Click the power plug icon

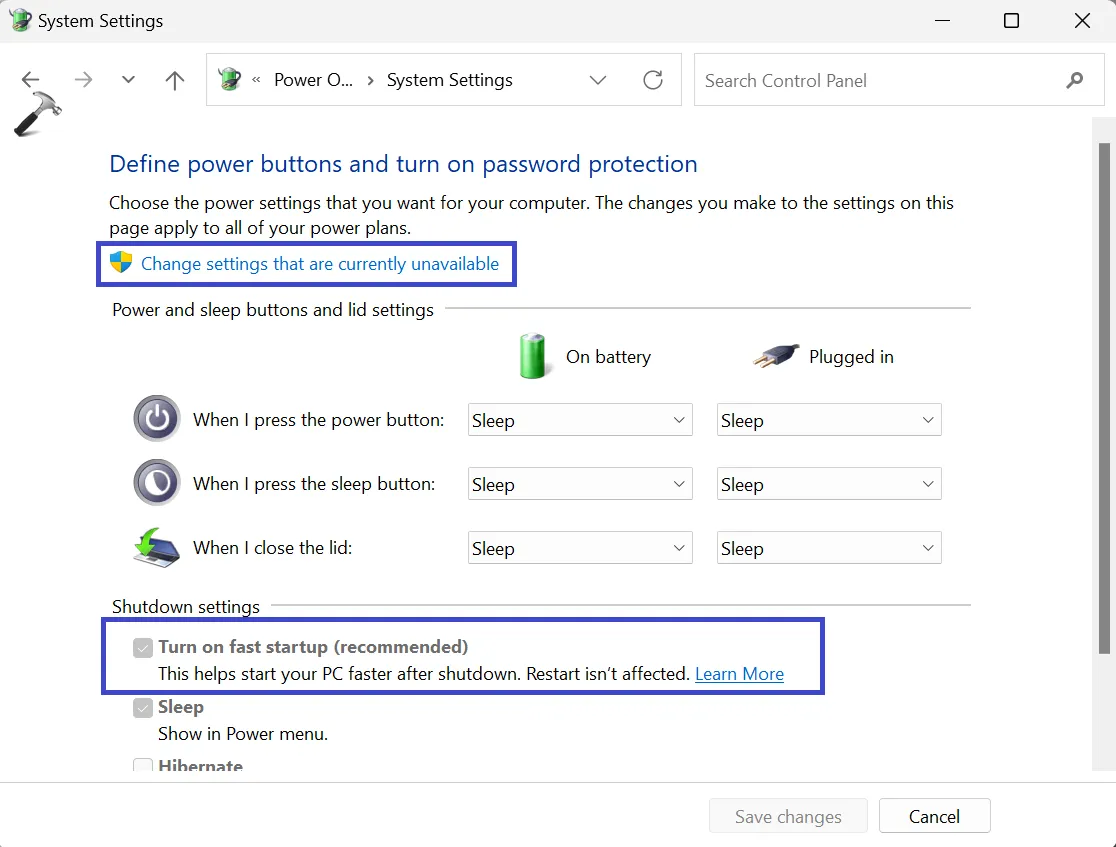(776, 355)
